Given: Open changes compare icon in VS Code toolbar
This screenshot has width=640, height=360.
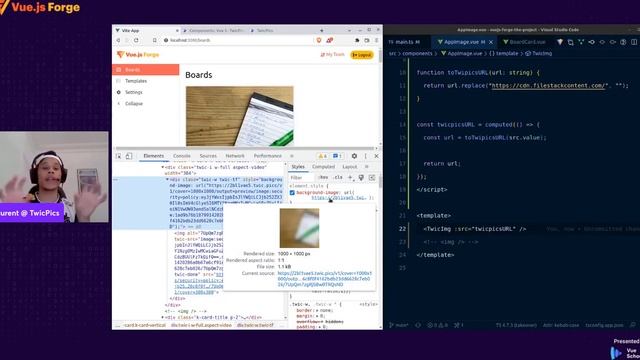Looking at the screenshot, I should pyautogui.click(x=570, y=42).
